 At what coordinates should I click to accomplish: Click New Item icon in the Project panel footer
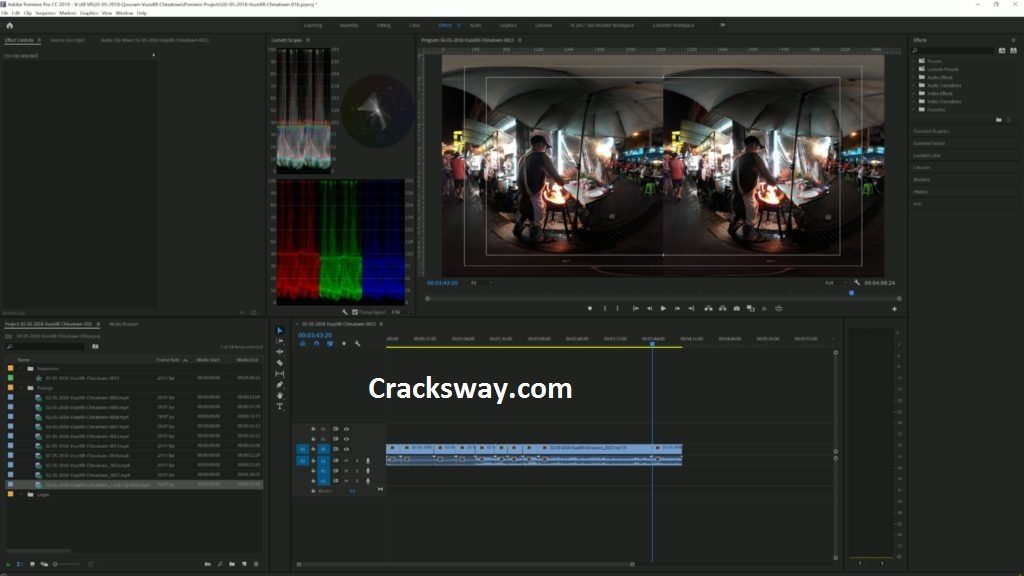click(x=244, y=564)
